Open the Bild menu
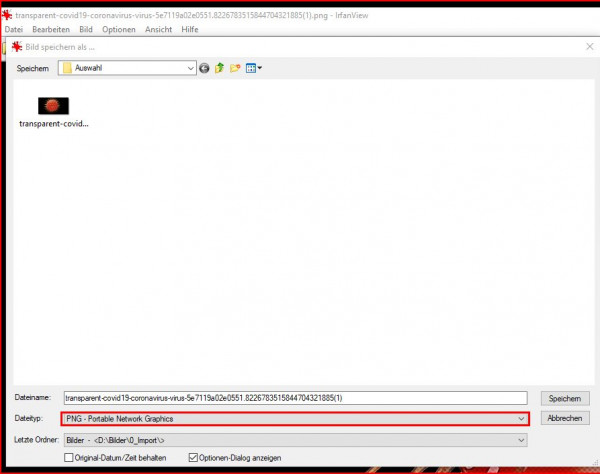 pyautogui.click(x=86, y=29)
